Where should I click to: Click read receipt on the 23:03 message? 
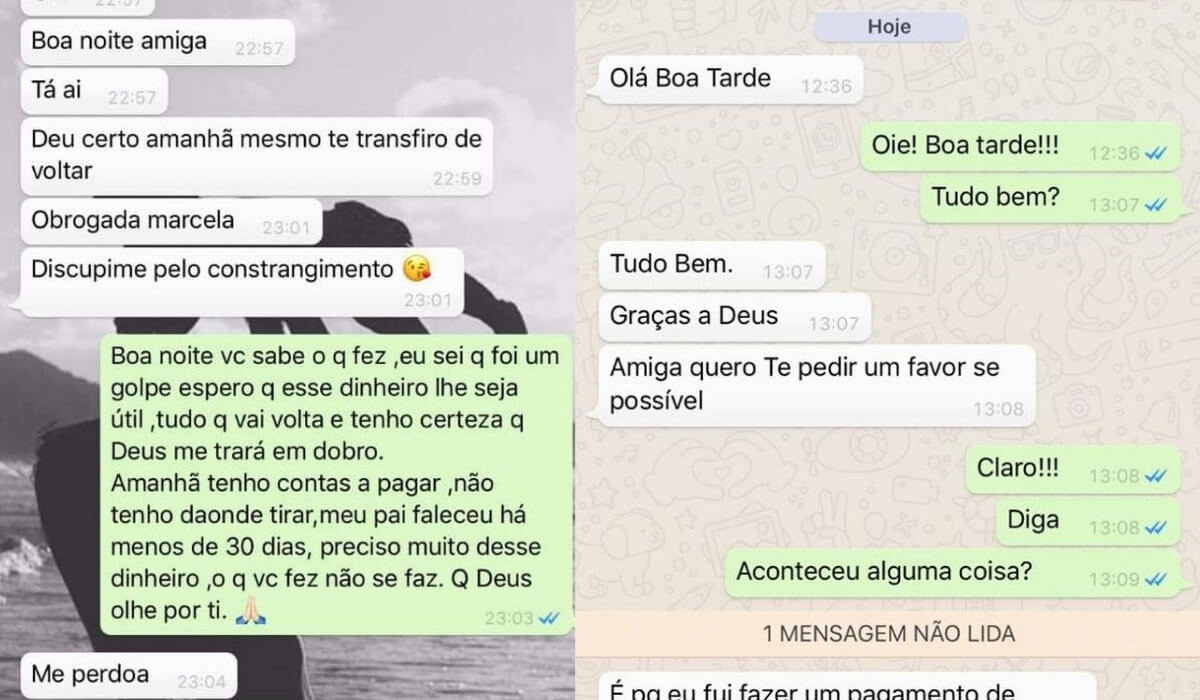pos(548,618)
